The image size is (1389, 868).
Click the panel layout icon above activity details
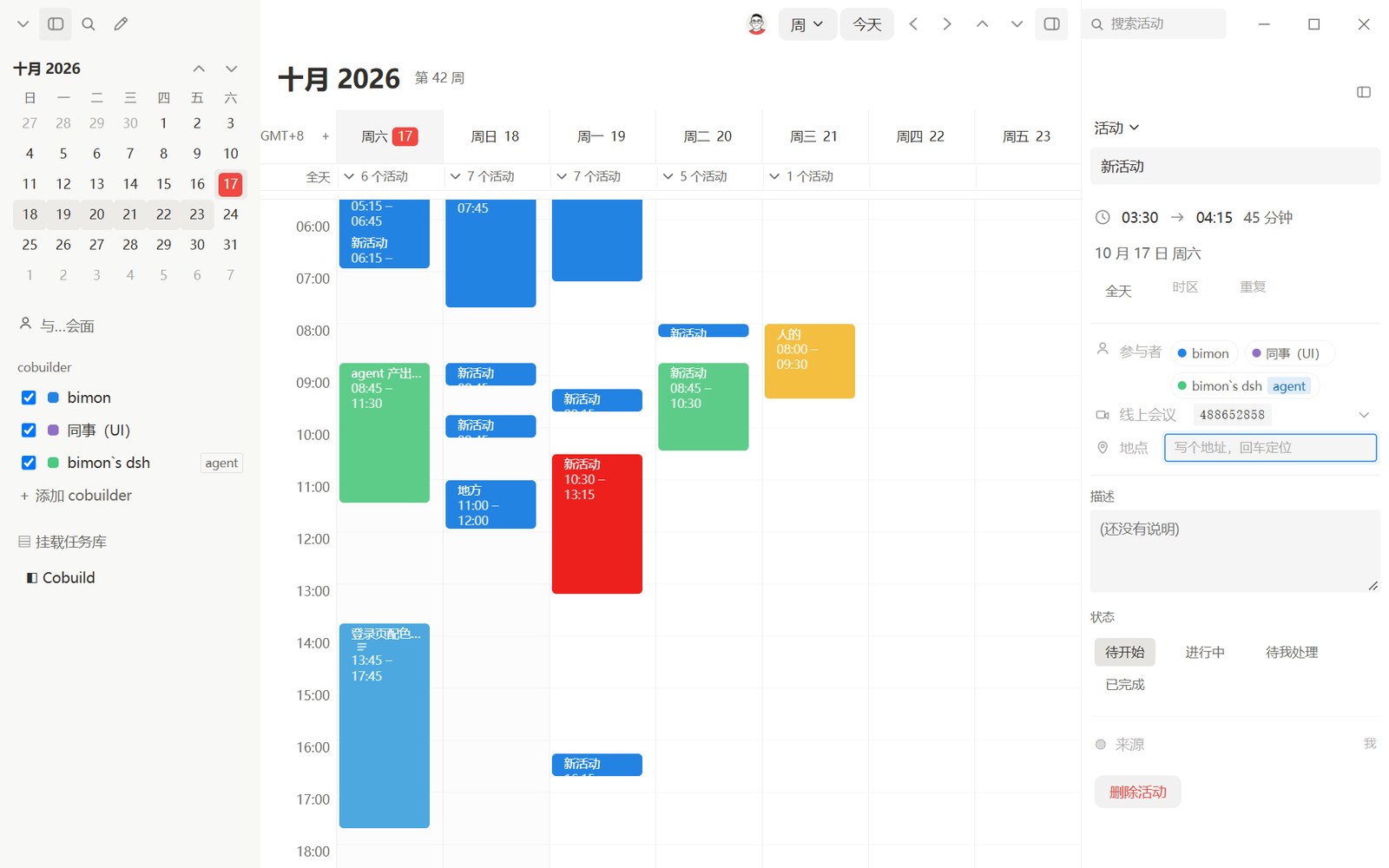(1364, 92)
